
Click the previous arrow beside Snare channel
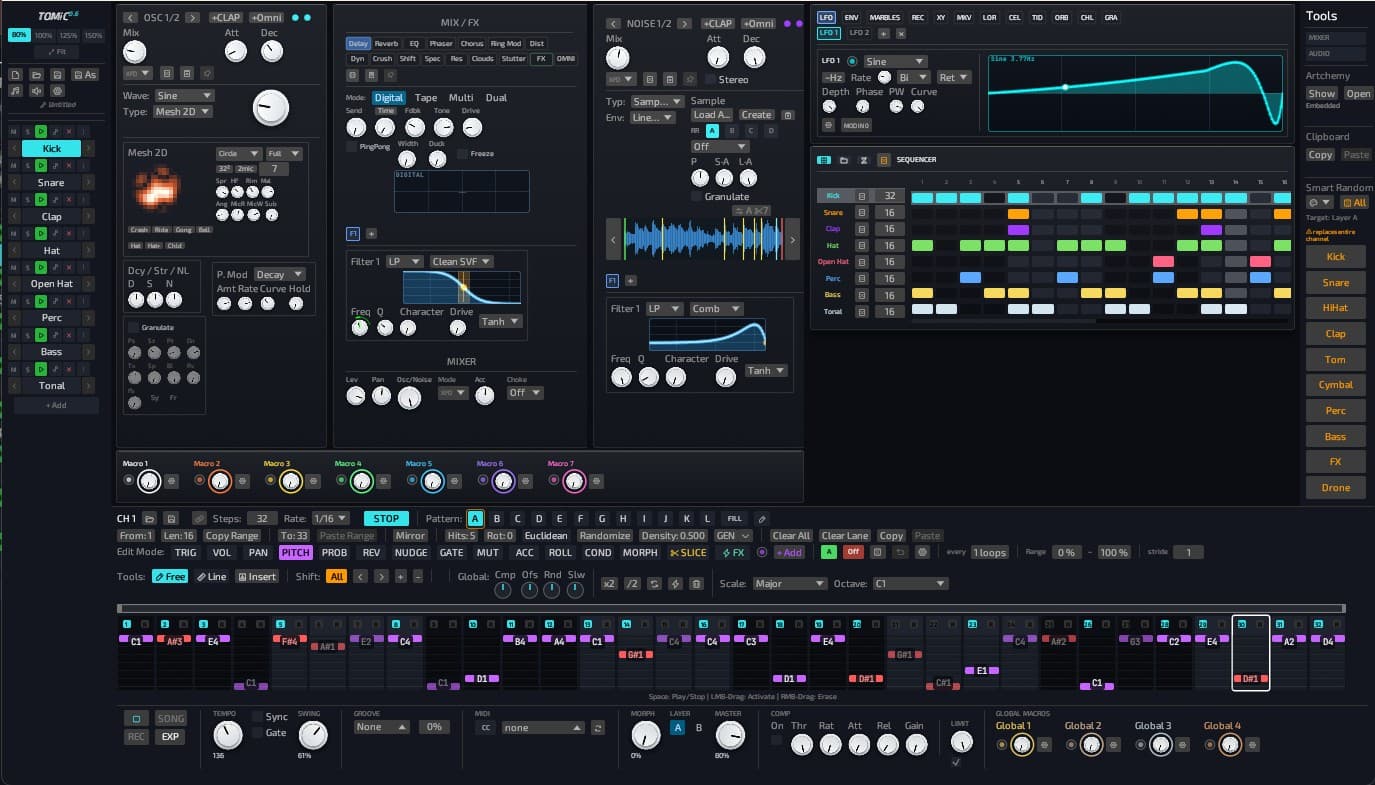pyautogui.click(x=13, y=182)
